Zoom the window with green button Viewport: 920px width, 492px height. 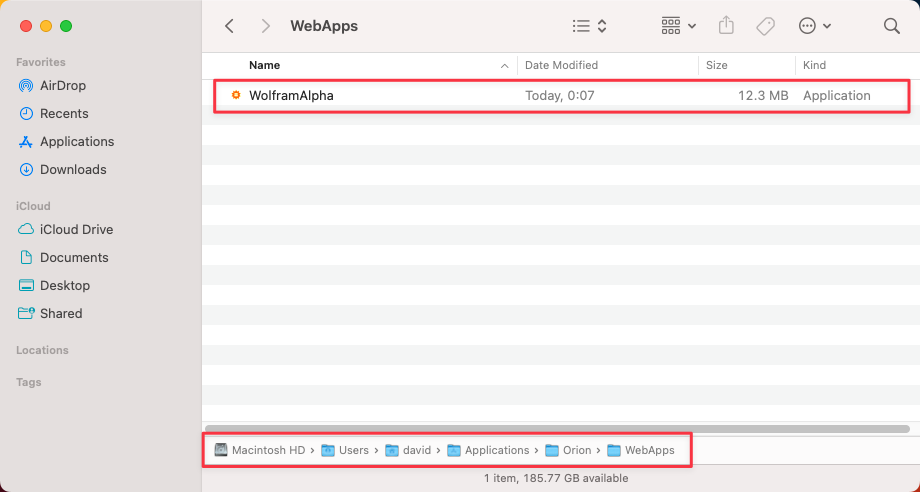tap(66, 26)
